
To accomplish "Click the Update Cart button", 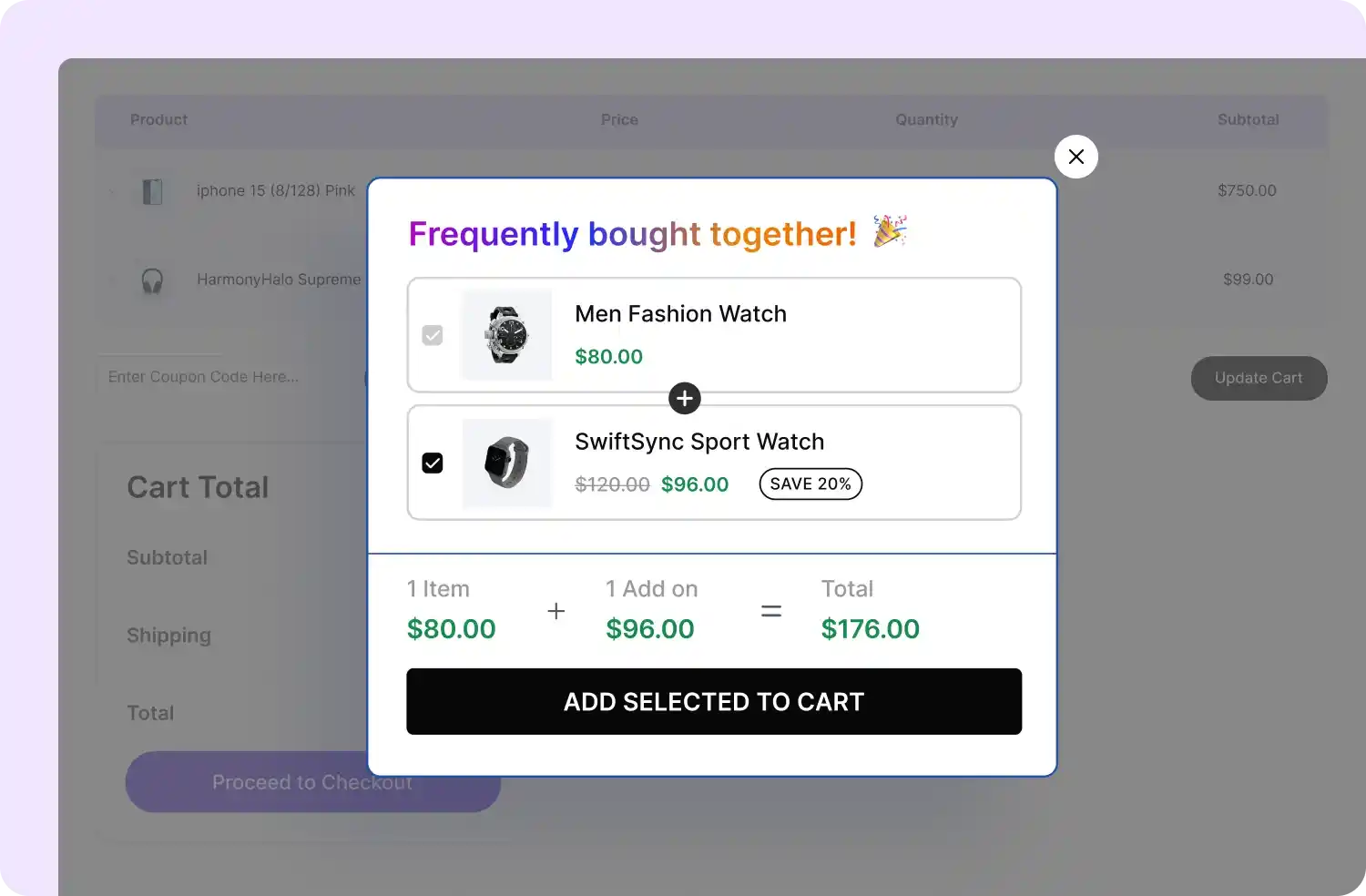I will (x=1259, y=378).
